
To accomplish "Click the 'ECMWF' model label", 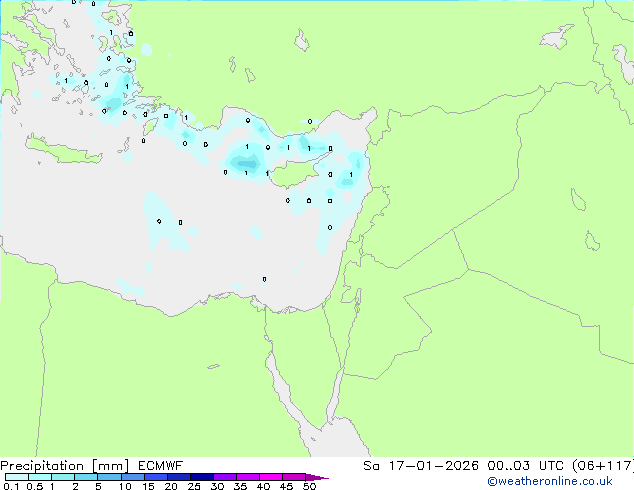I will (x=161, y=466).
